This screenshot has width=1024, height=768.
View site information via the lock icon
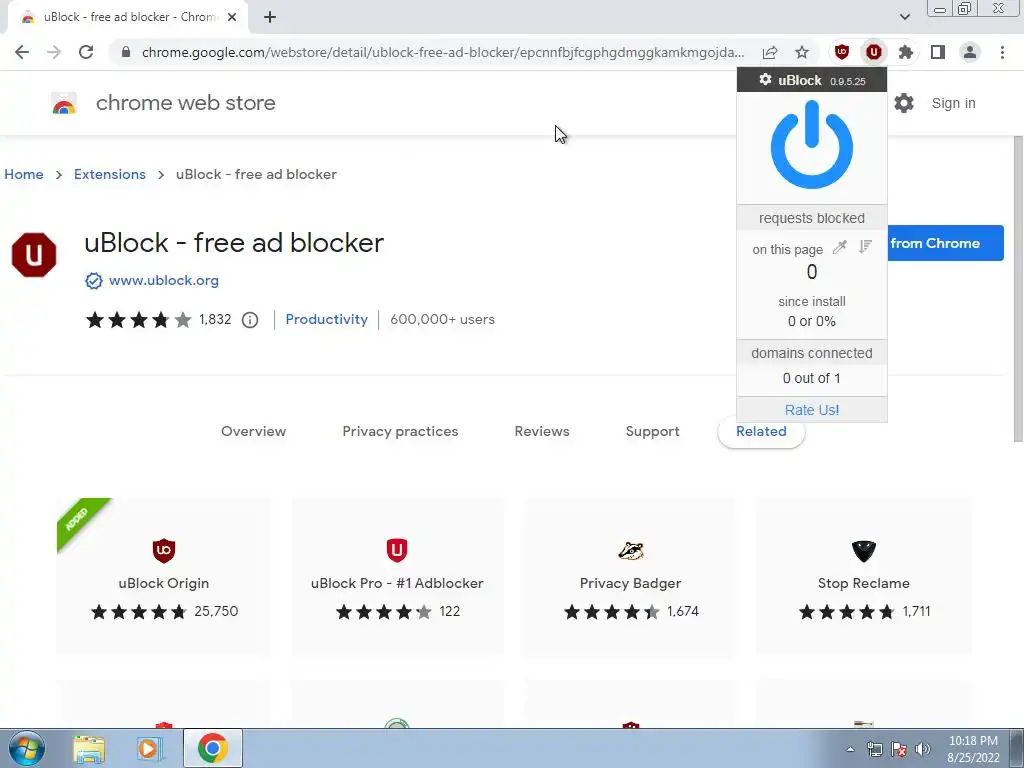coord(126,52)
